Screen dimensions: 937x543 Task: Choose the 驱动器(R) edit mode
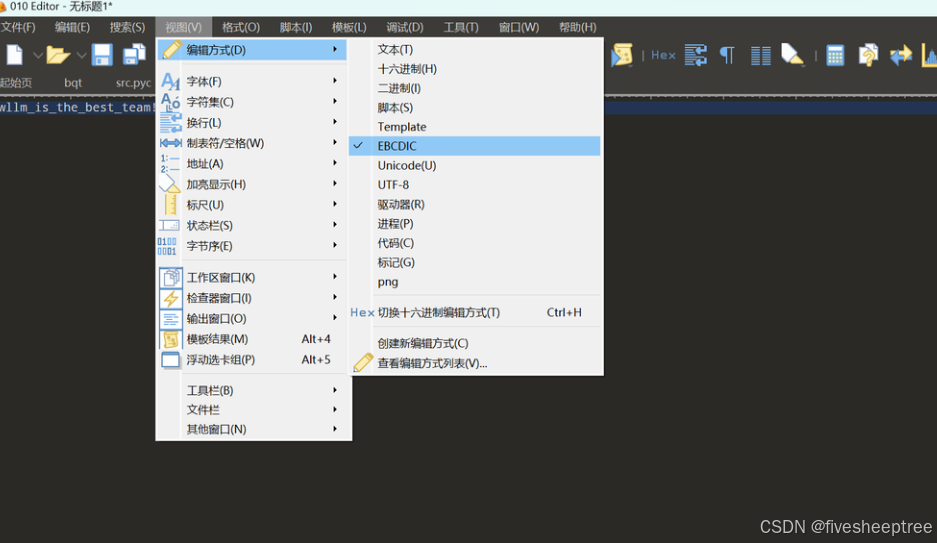coord(474,204)
